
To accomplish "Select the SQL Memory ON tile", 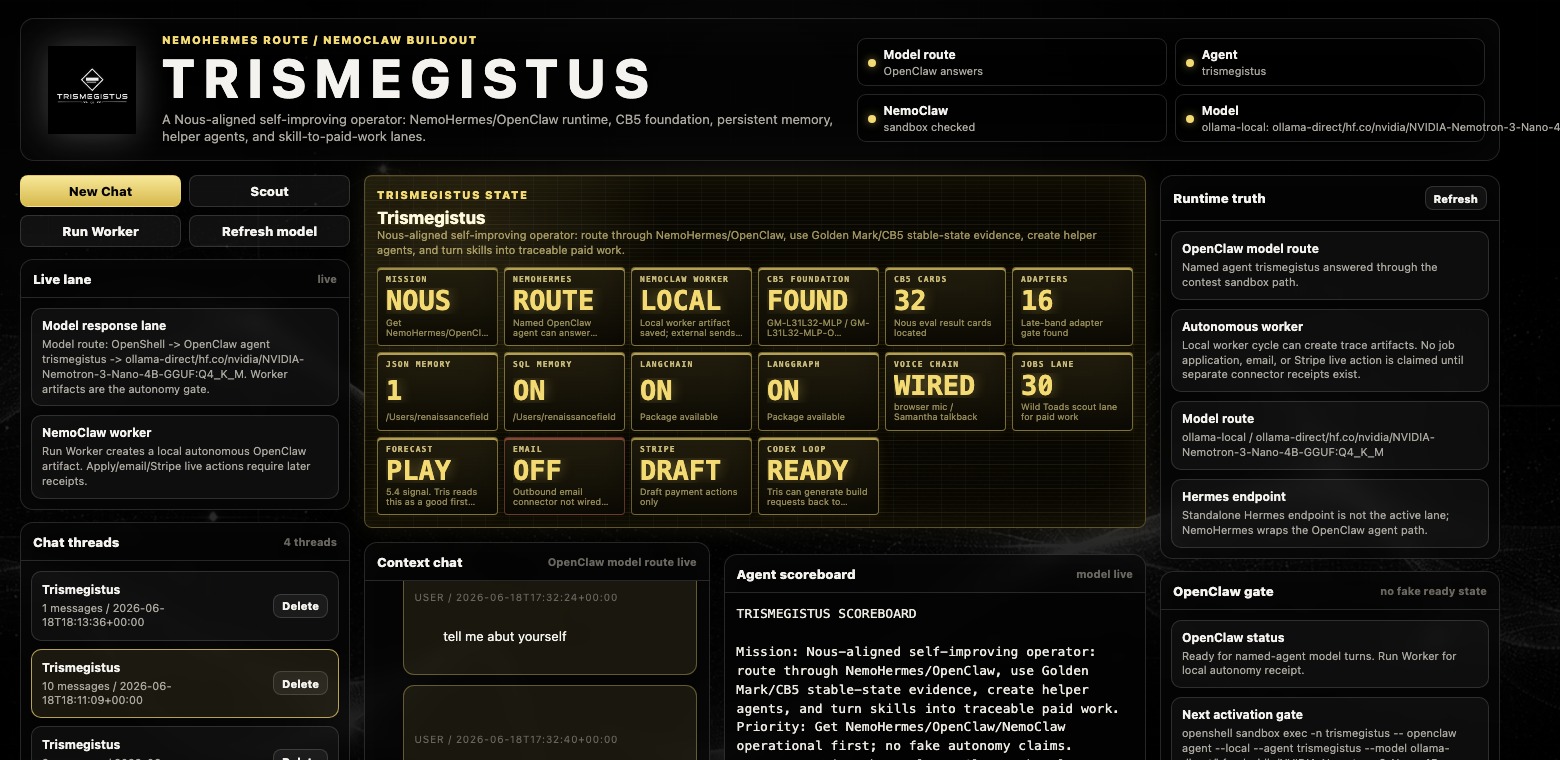I will (x=564, y=392).
